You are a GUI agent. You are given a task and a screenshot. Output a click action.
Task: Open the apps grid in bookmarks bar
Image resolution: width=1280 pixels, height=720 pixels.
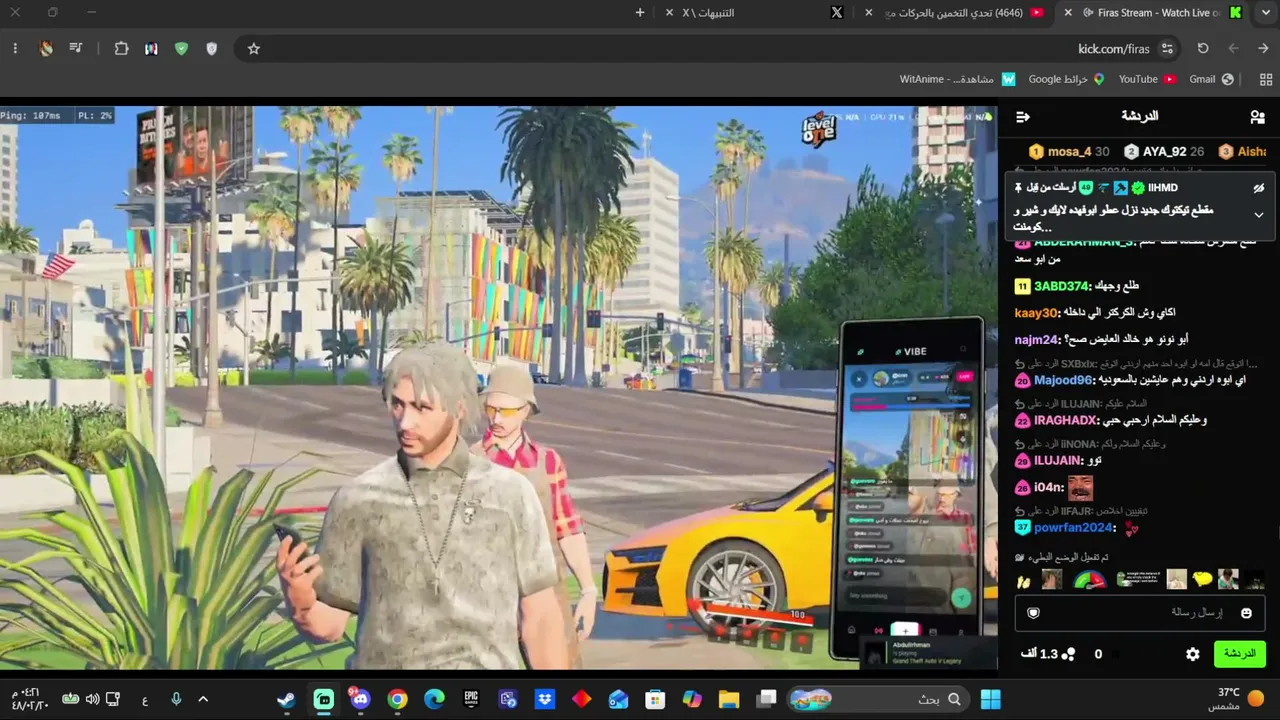tap(1266, 79)
